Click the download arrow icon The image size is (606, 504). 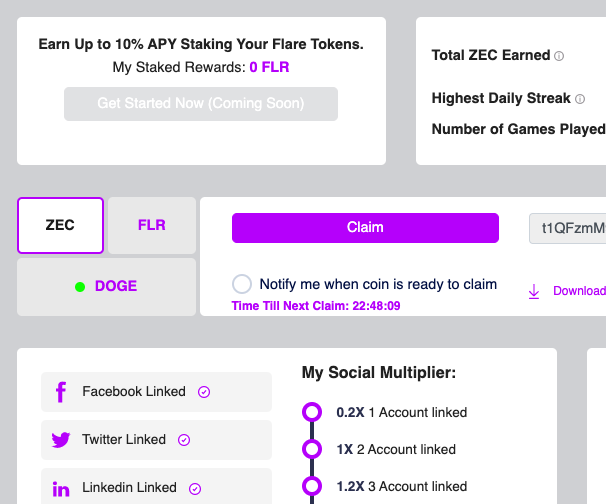click(x=534, y=291)
